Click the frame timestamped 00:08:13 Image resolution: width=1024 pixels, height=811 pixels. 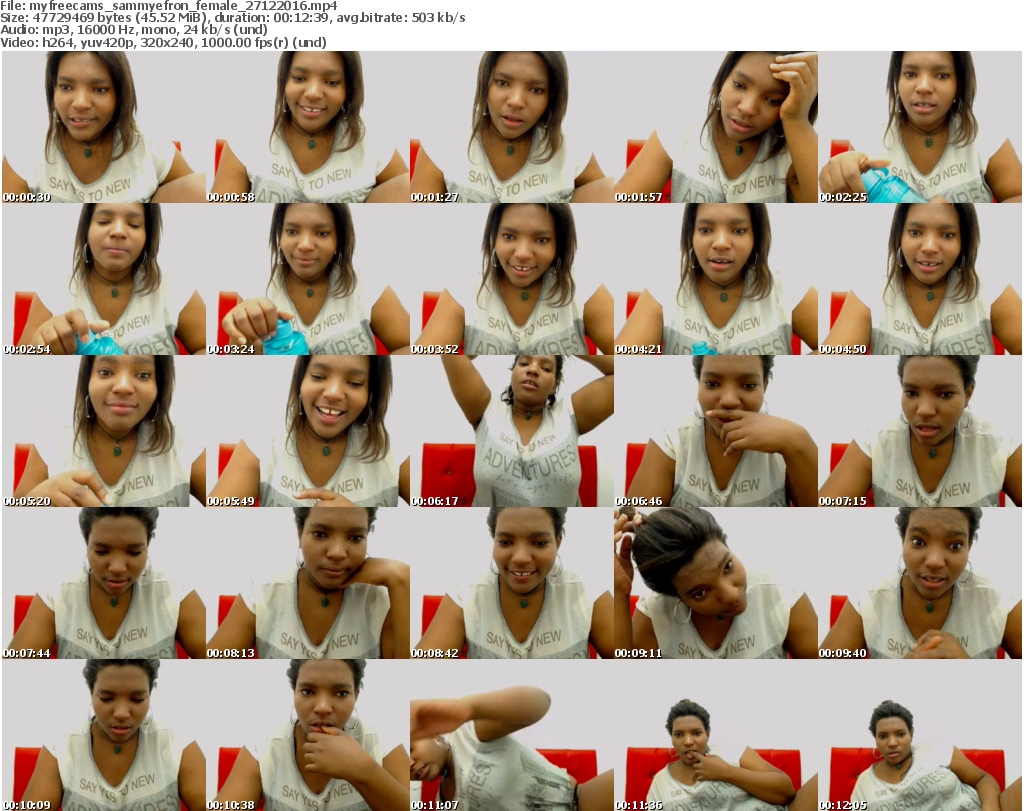[308, 583]
